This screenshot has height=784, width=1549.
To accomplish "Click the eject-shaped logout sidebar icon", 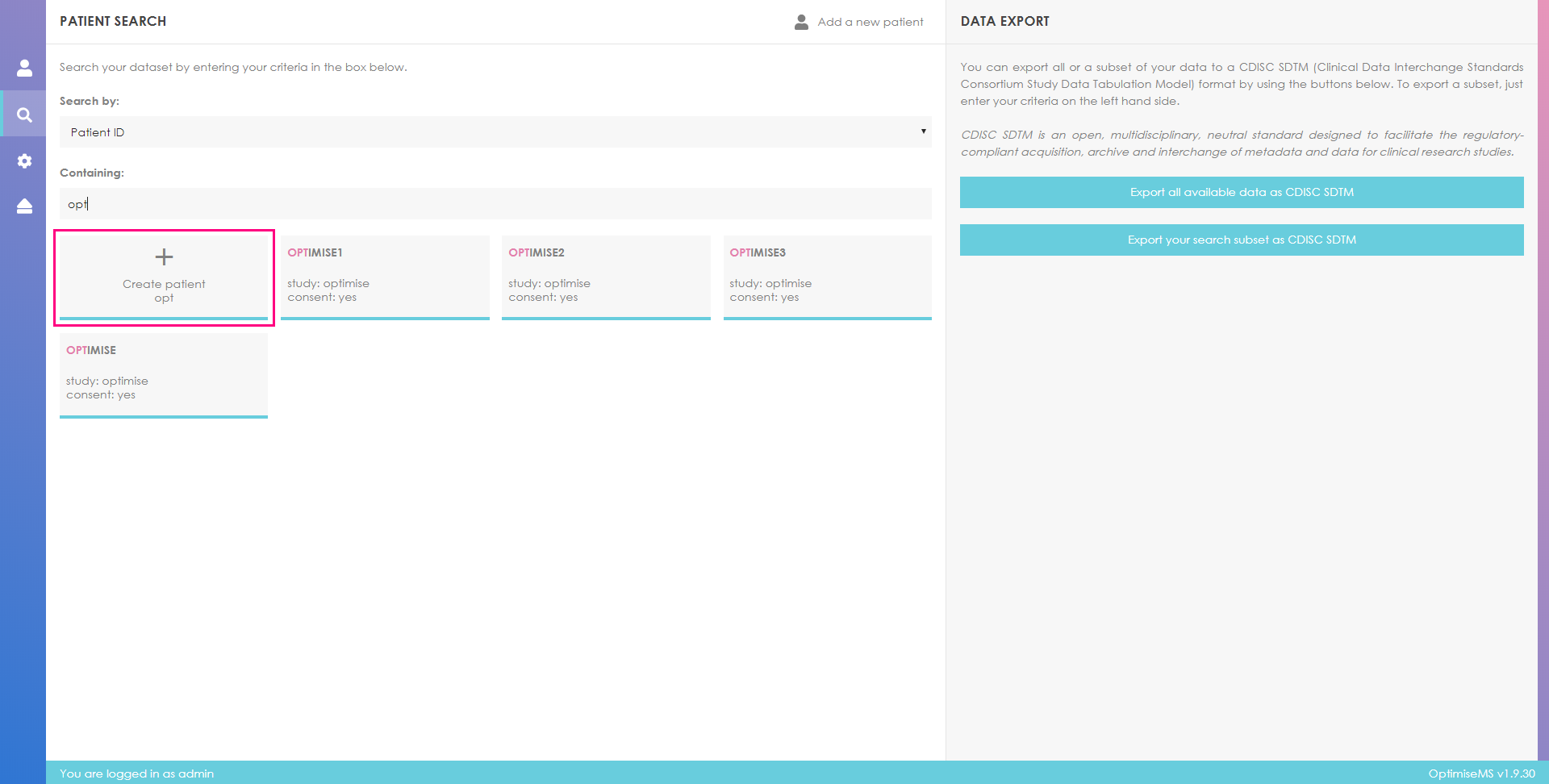I will [x=24, y=206].
